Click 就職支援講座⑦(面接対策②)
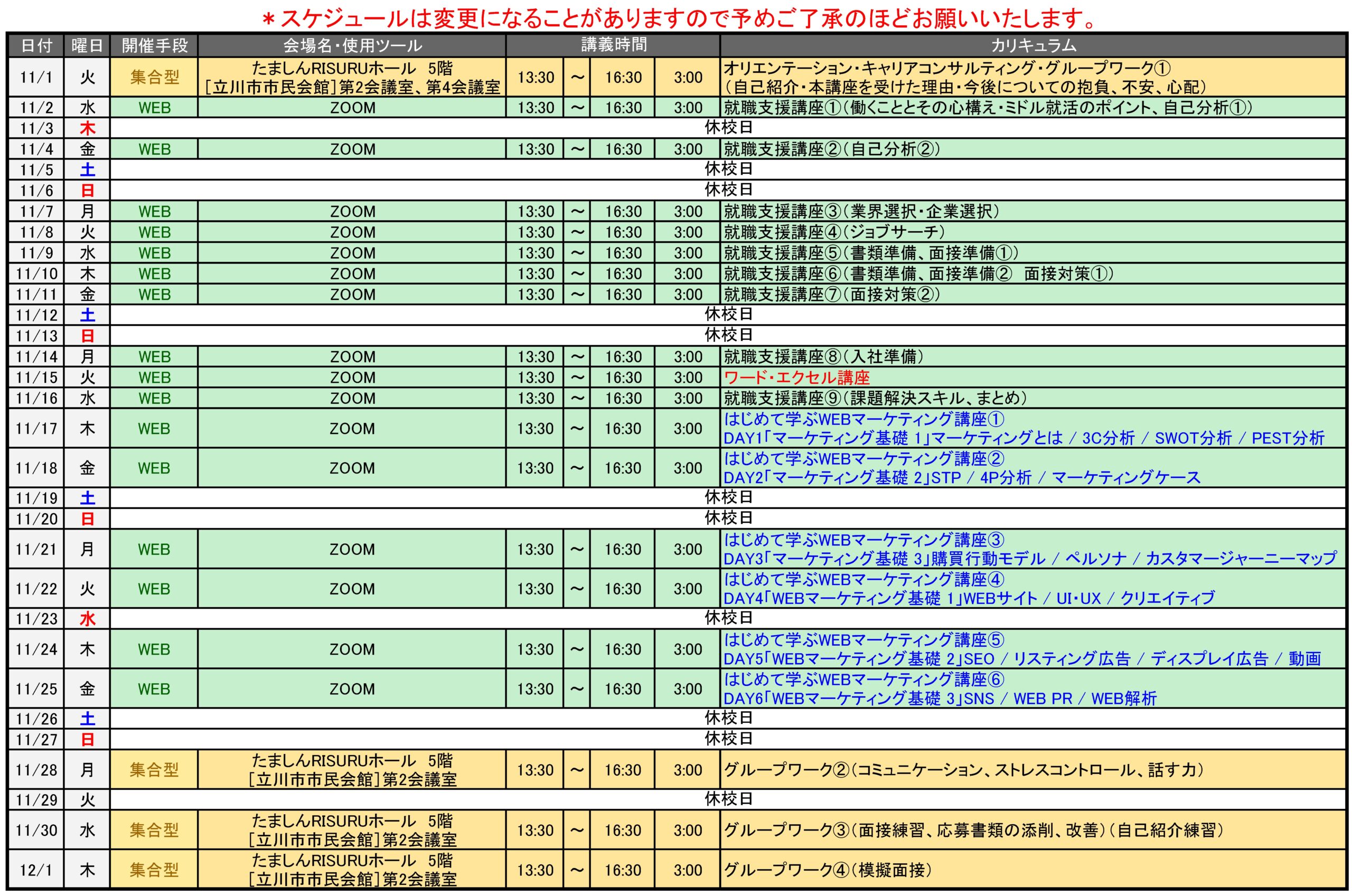1352x896 pixels. (x=832, y=294)
